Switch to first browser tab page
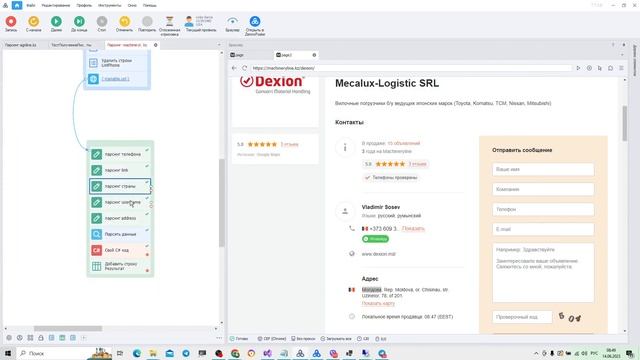The height and width of the screenshot is (360, 640). pyautogui.click(x=251, y=55)
